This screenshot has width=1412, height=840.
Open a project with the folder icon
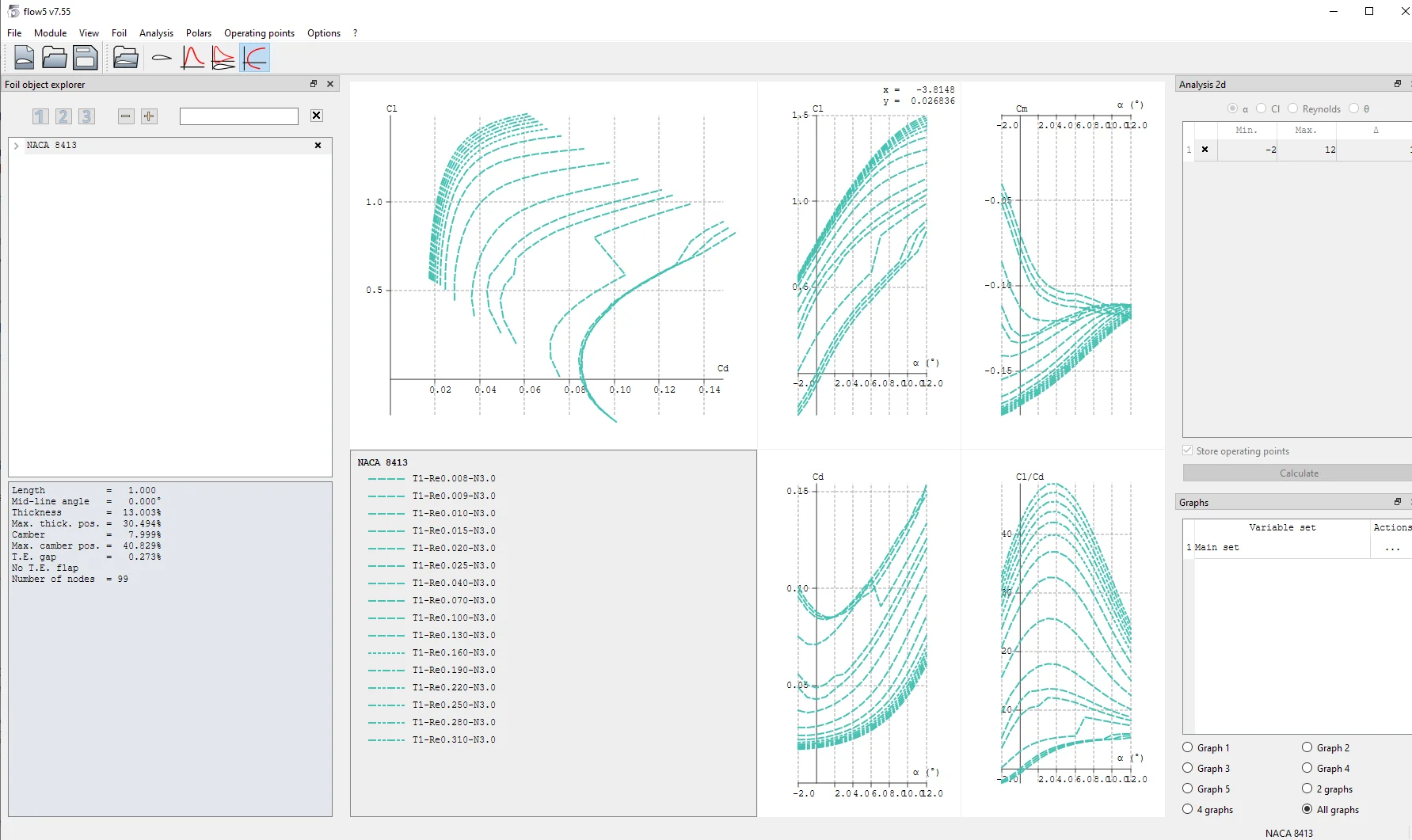click(55, 58)
